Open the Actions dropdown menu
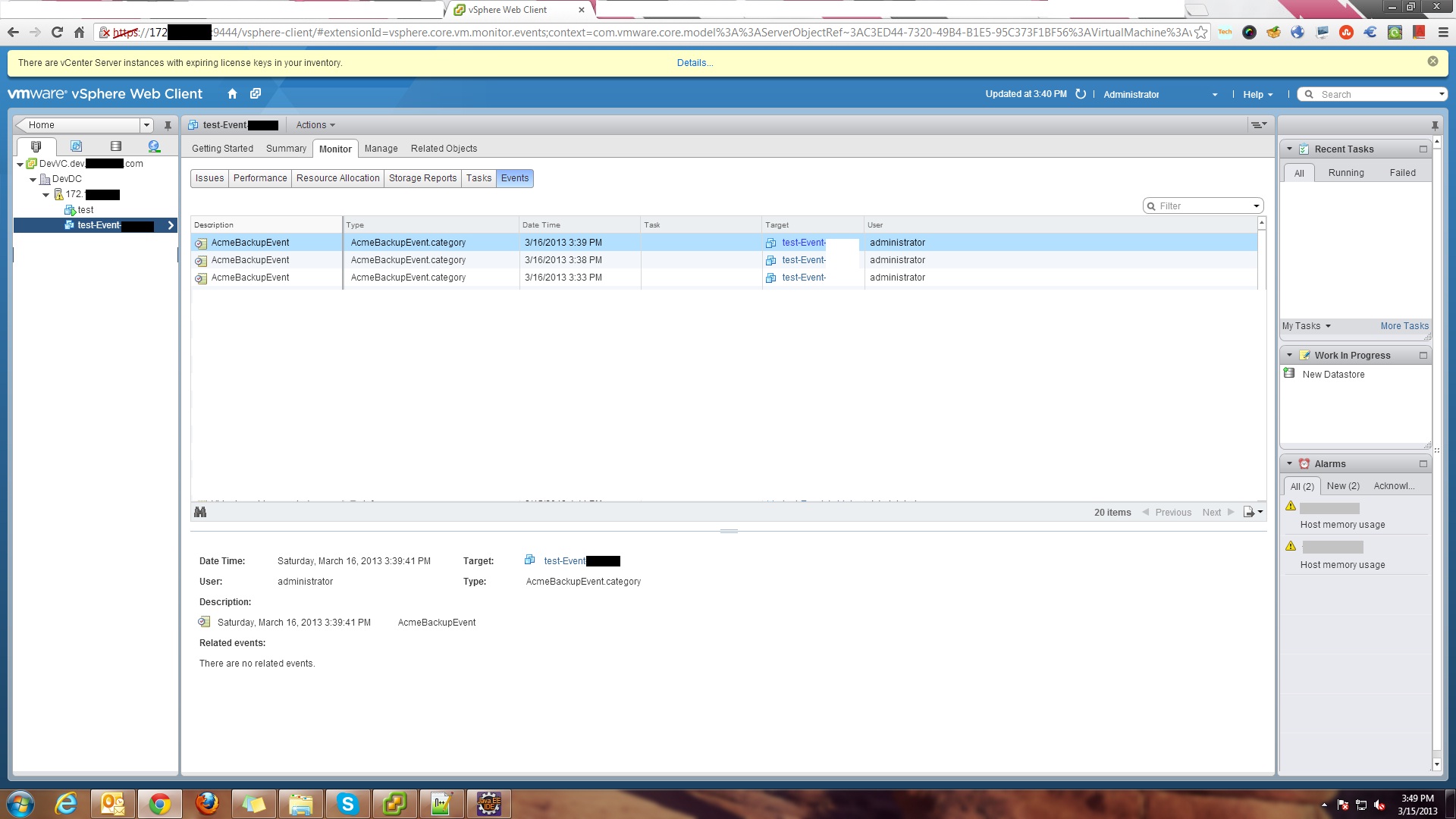This screenshot has height=819, width=1456. (x=315, y=125)
